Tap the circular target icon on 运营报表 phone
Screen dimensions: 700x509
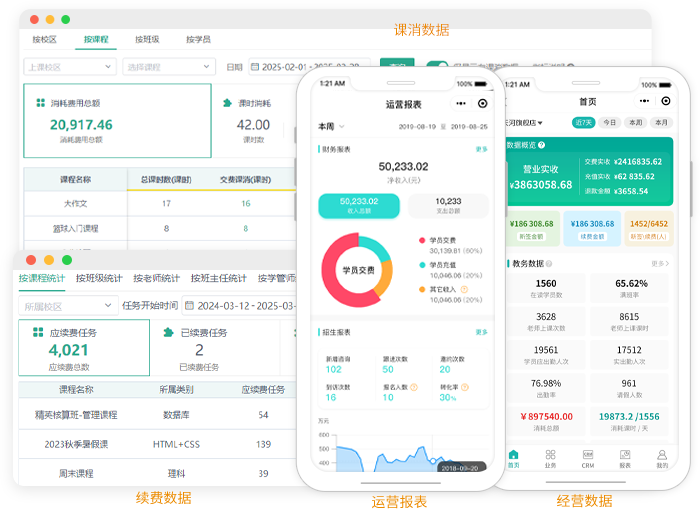[483, 104]
